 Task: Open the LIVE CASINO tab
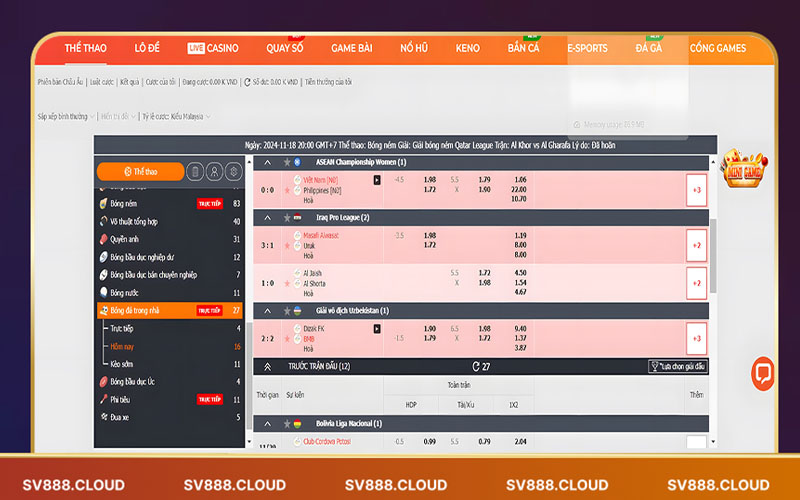(x=213, y=48)
